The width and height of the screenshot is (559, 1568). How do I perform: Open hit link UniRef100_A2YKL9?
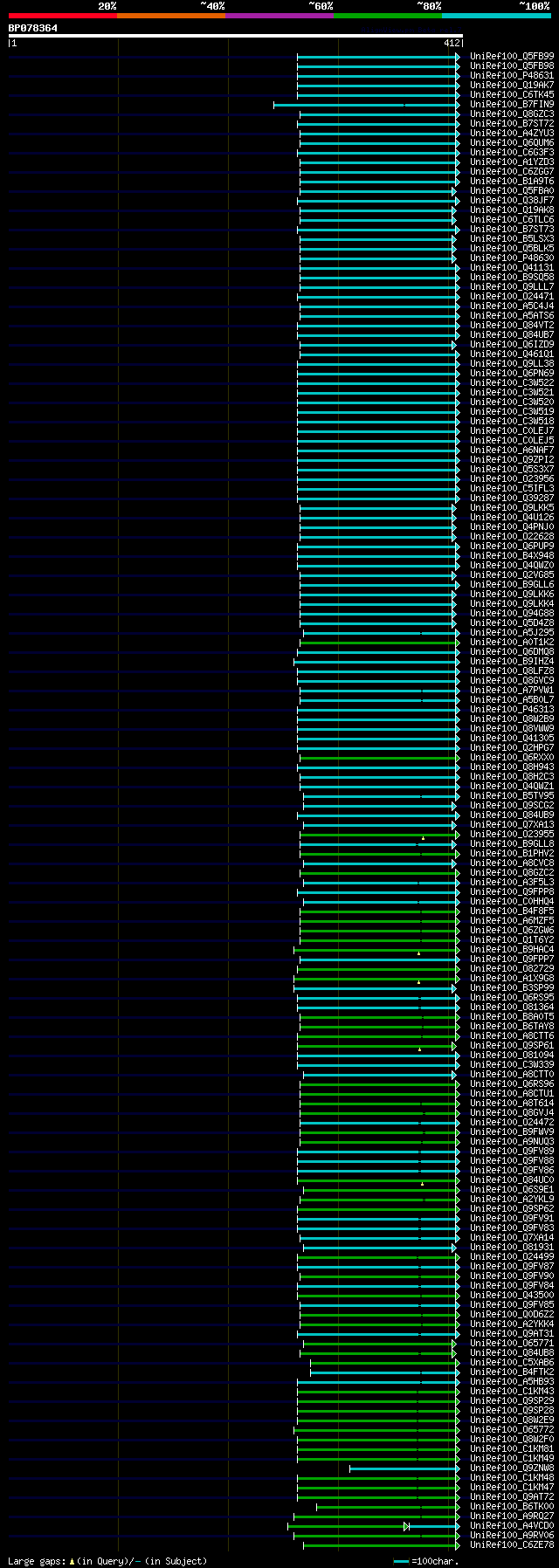pos(512,1199)
